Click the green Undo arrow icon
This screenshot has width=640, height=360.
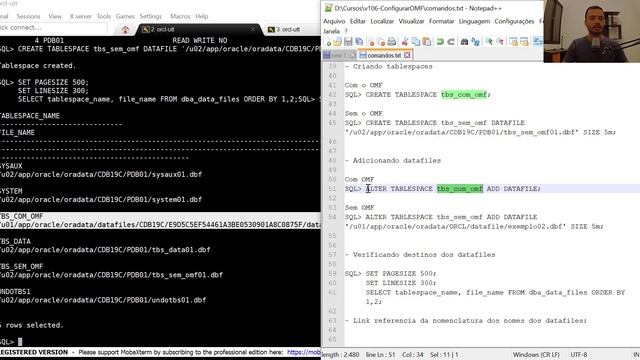[x=440, y=42]
